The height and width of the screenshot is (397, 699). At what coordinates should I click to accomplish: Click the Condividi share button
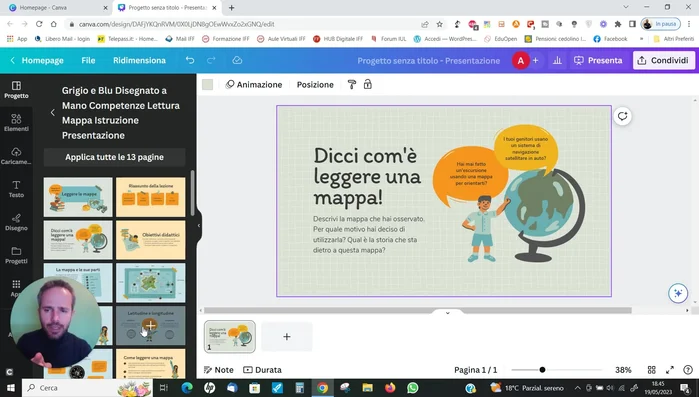coord(664,60)
